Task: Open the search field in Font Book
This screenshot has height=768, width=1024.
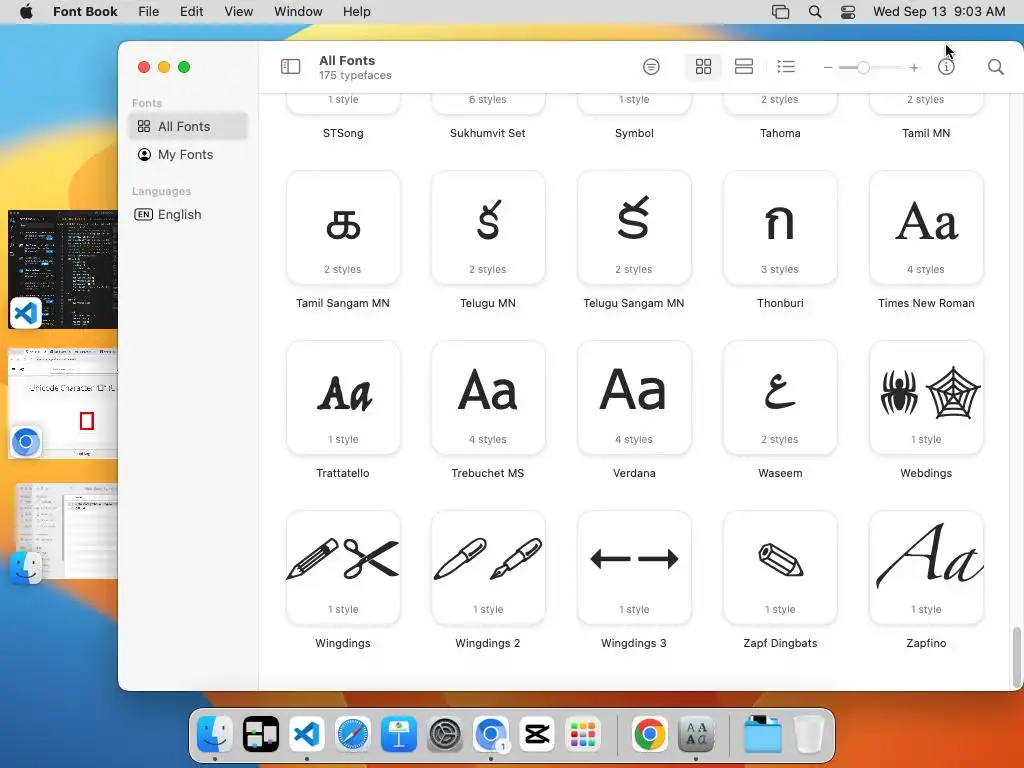Action: 995,67
